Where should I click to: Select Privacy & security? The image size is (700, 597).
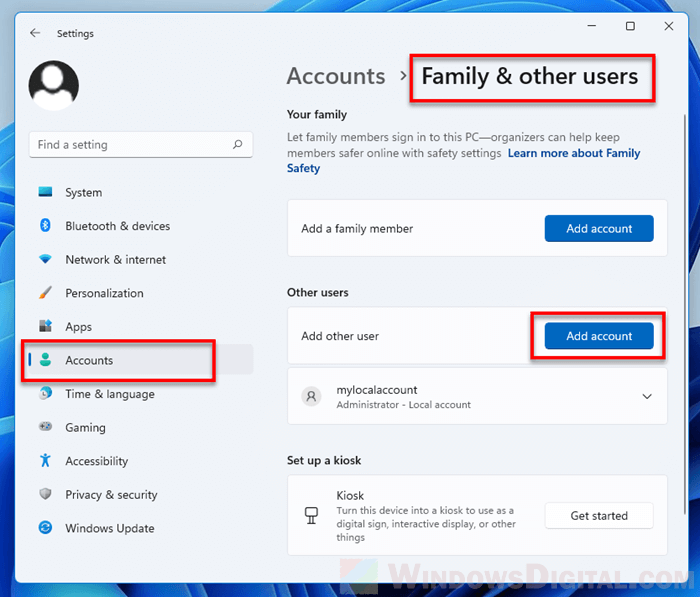coord(141,494)
